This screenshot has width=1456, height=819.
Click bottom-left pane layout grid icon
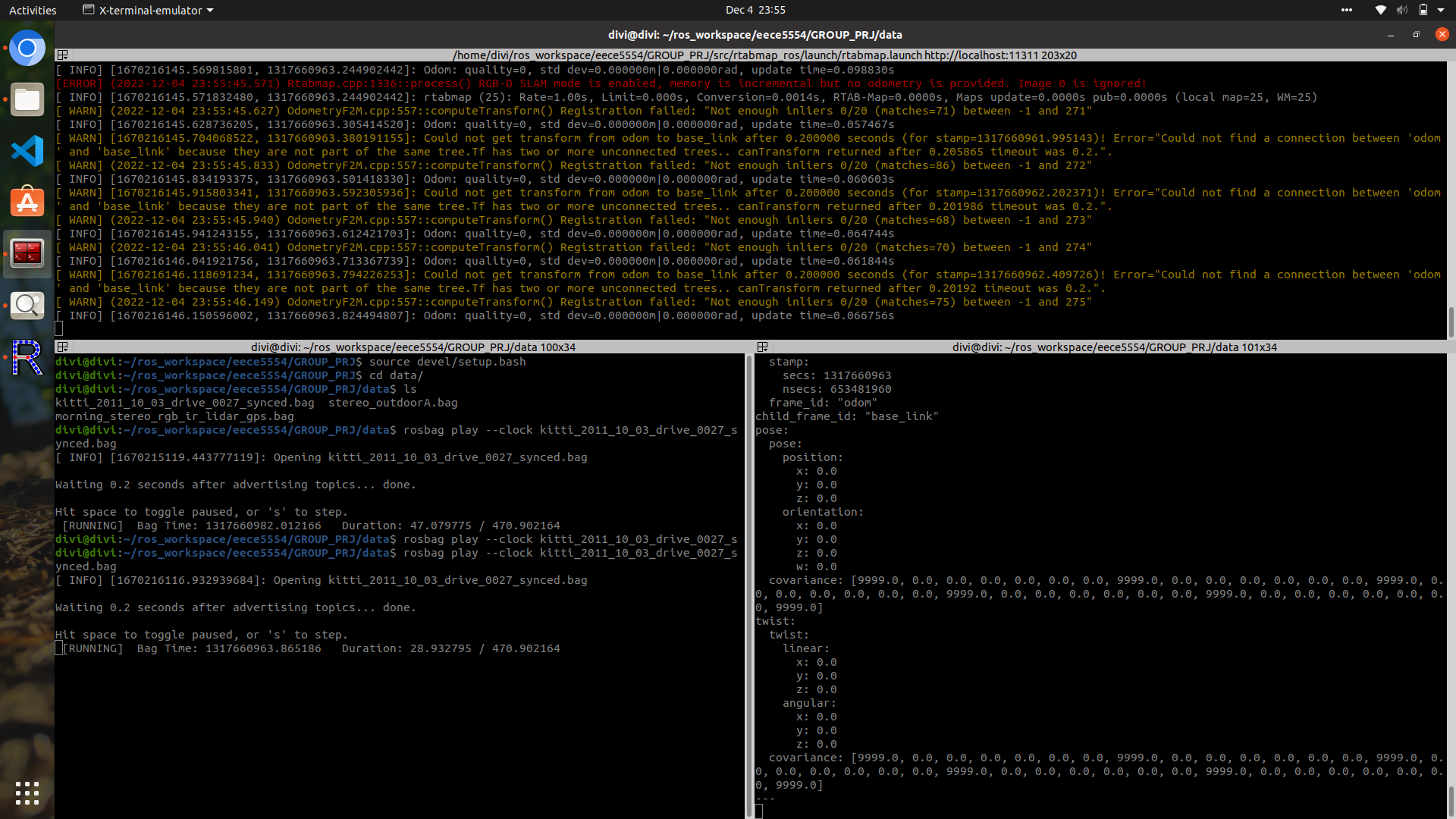[x=62, y=347]
